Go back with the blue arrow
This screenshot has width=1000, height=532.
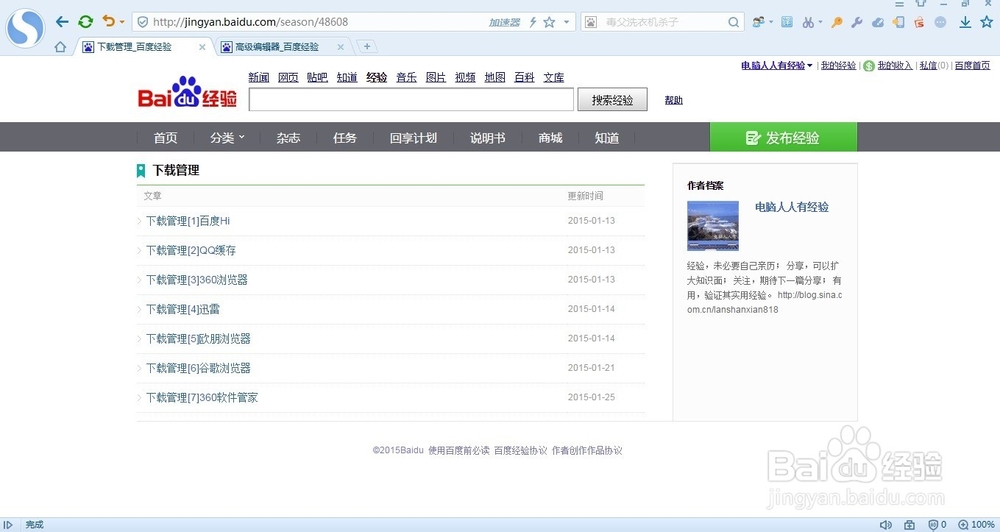point(62,22)
